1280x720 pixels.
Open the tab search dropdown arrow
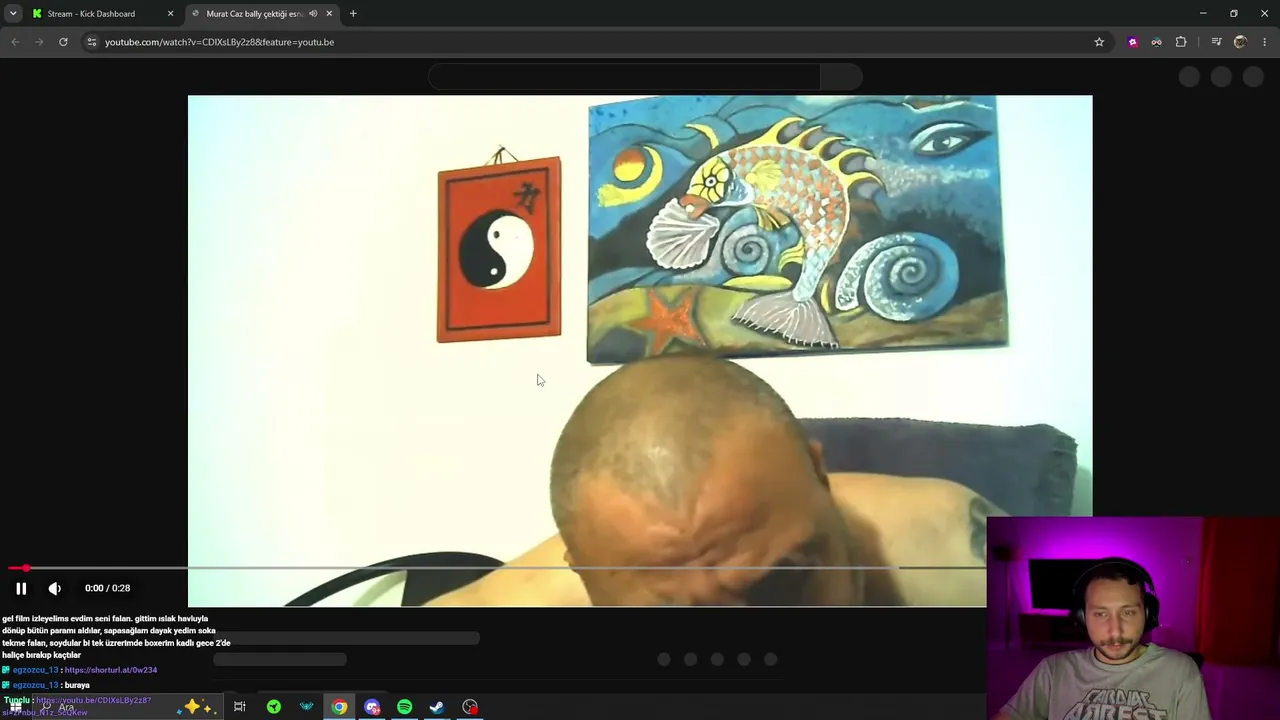pyautogui.click(x=14, y=13)
